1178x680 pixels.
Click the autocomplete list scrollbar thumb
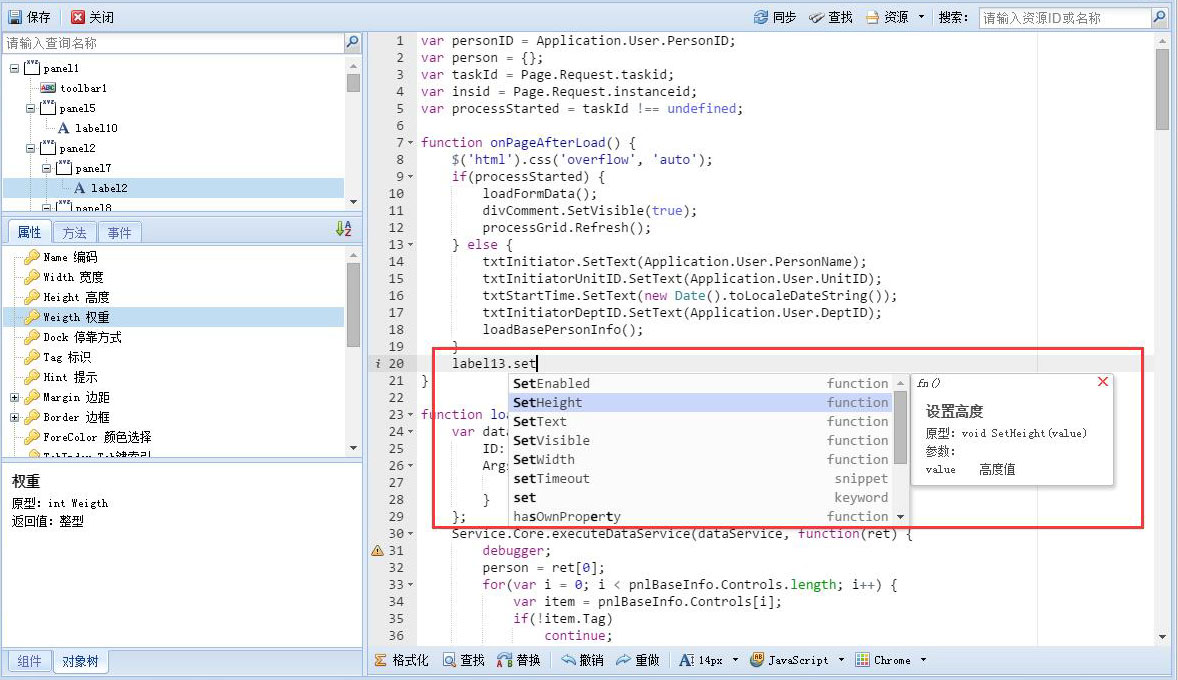(900, 428)
